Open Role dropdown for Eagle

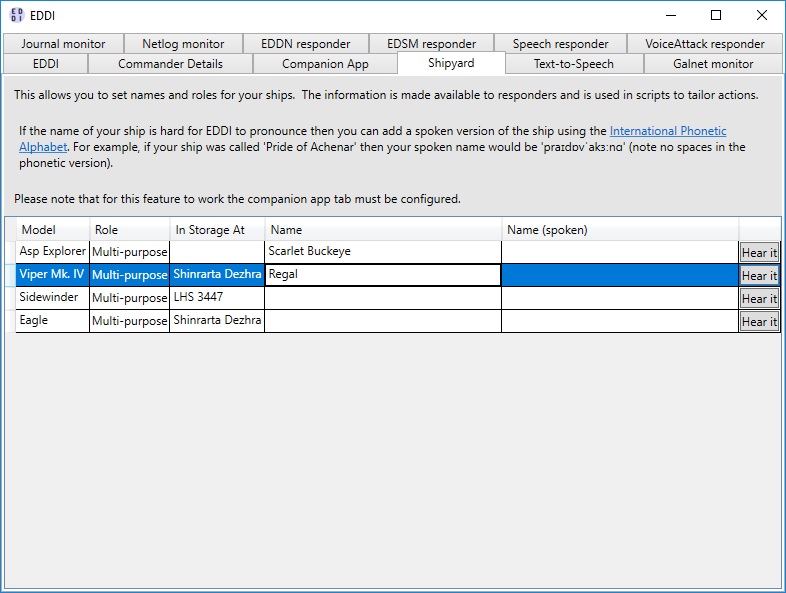point(130,321)
